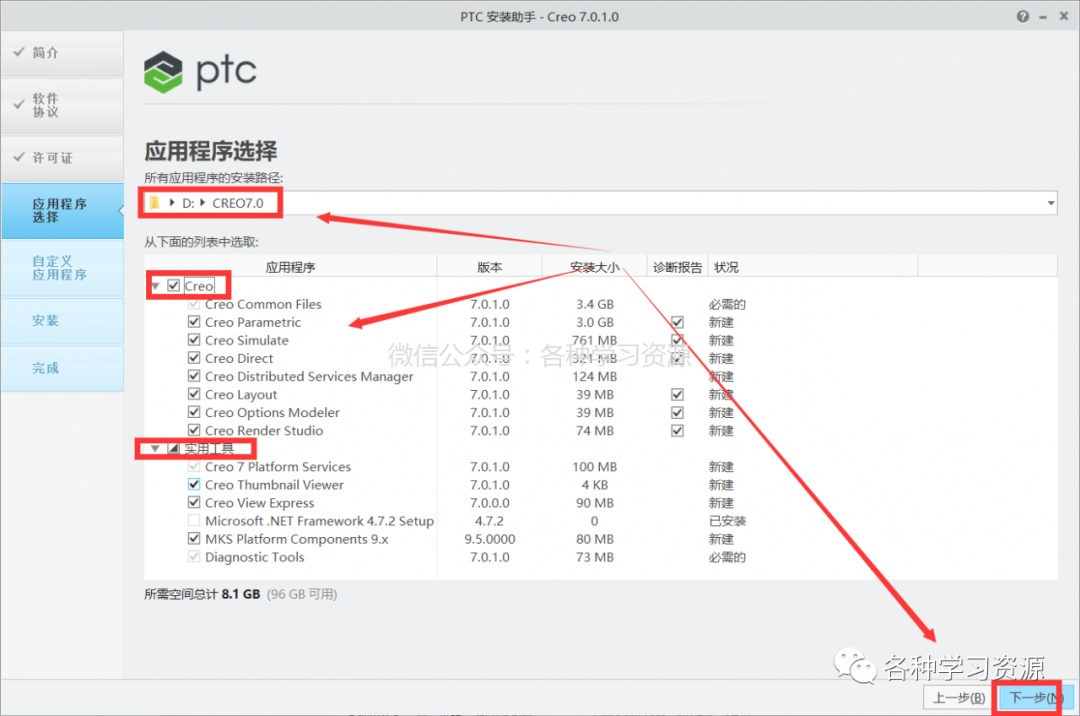Viewport: 1080px width, 716px height.
Task: Click the D: path segment
Action: tap(187, 203)
